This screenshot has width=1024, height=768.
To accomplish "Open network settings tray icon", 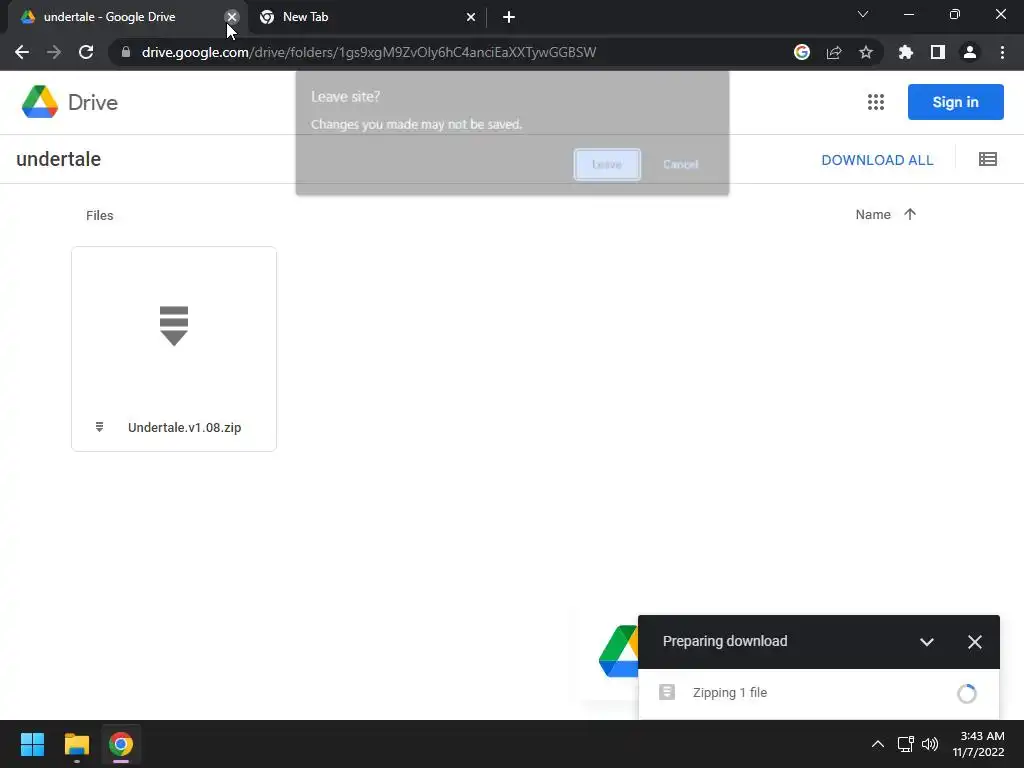I will 905,744.
